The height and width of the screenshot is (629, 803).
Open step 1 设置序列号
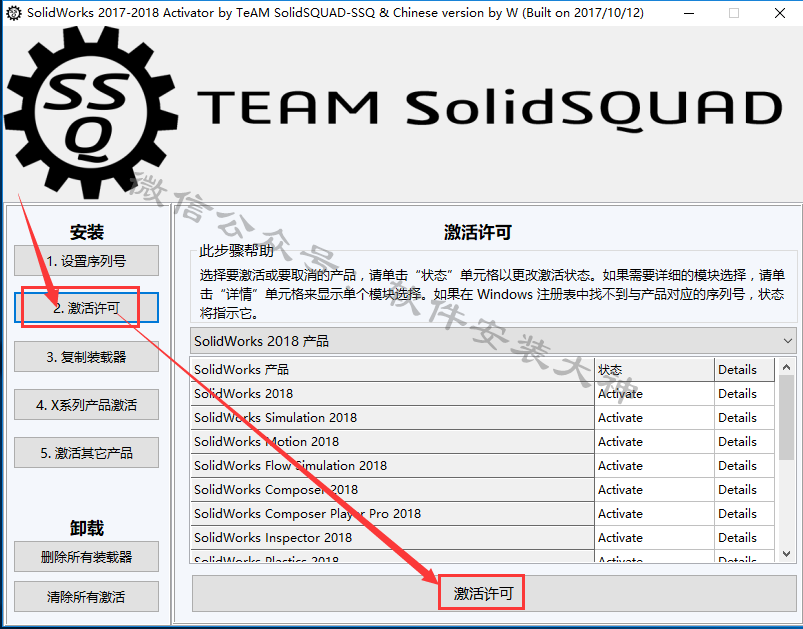tap(86, 261)
